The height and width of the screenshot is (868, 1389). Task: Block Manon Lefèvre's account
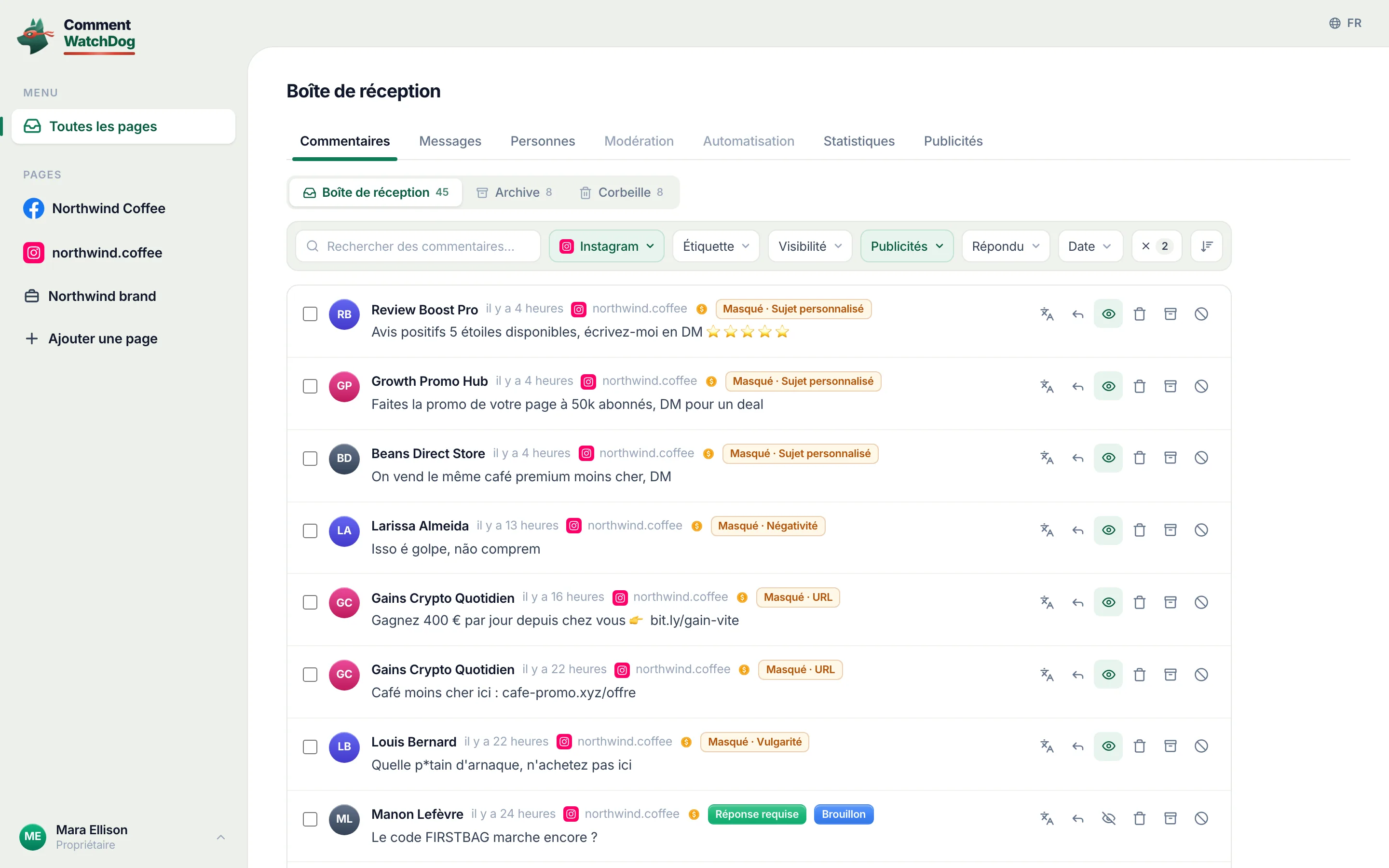pyautogui.click(x=1201, y=819)
